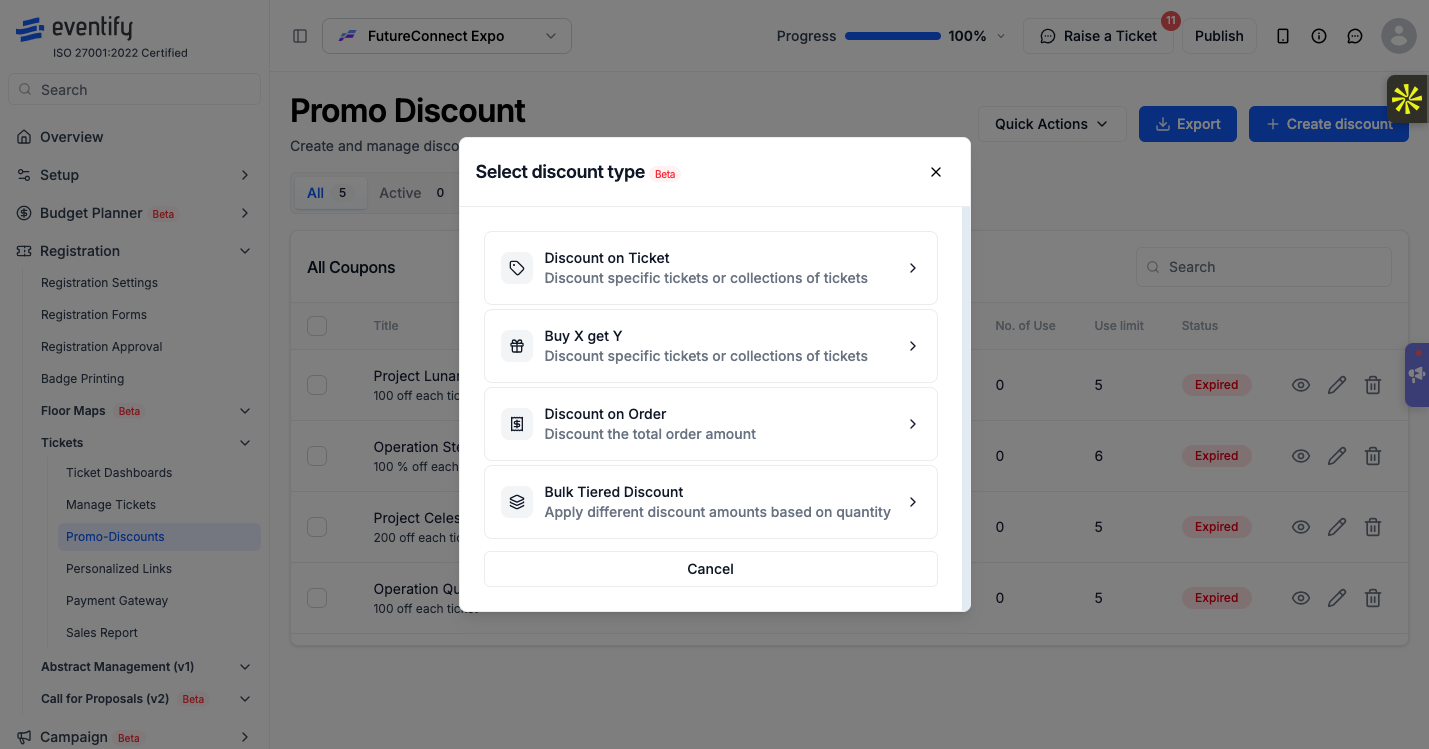Expand the Progress 100% dropdown arrow

tap(1001, 36)
